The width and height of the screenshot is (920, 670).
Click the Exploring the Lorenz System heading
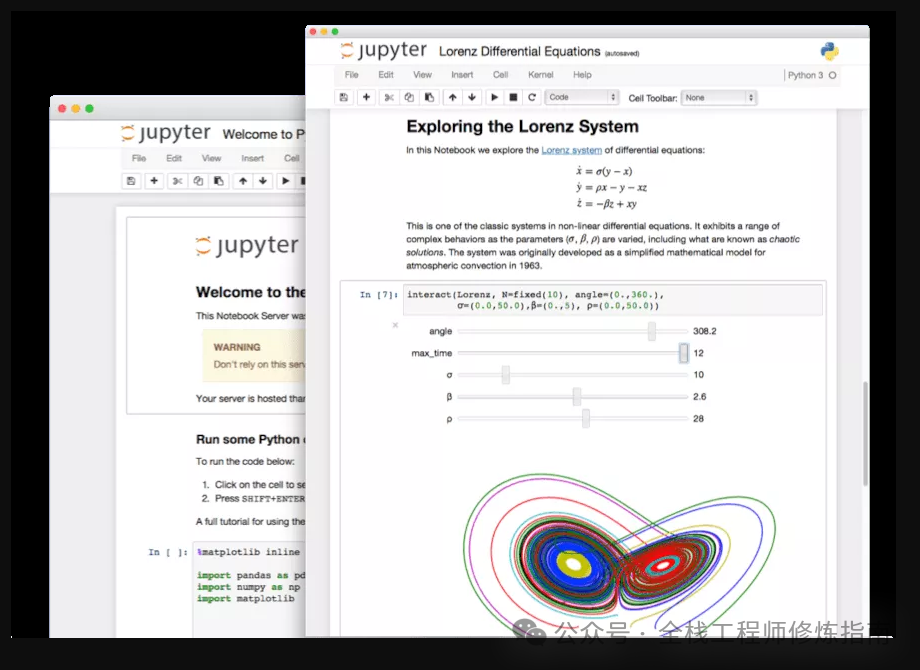(x=522, y=127)
